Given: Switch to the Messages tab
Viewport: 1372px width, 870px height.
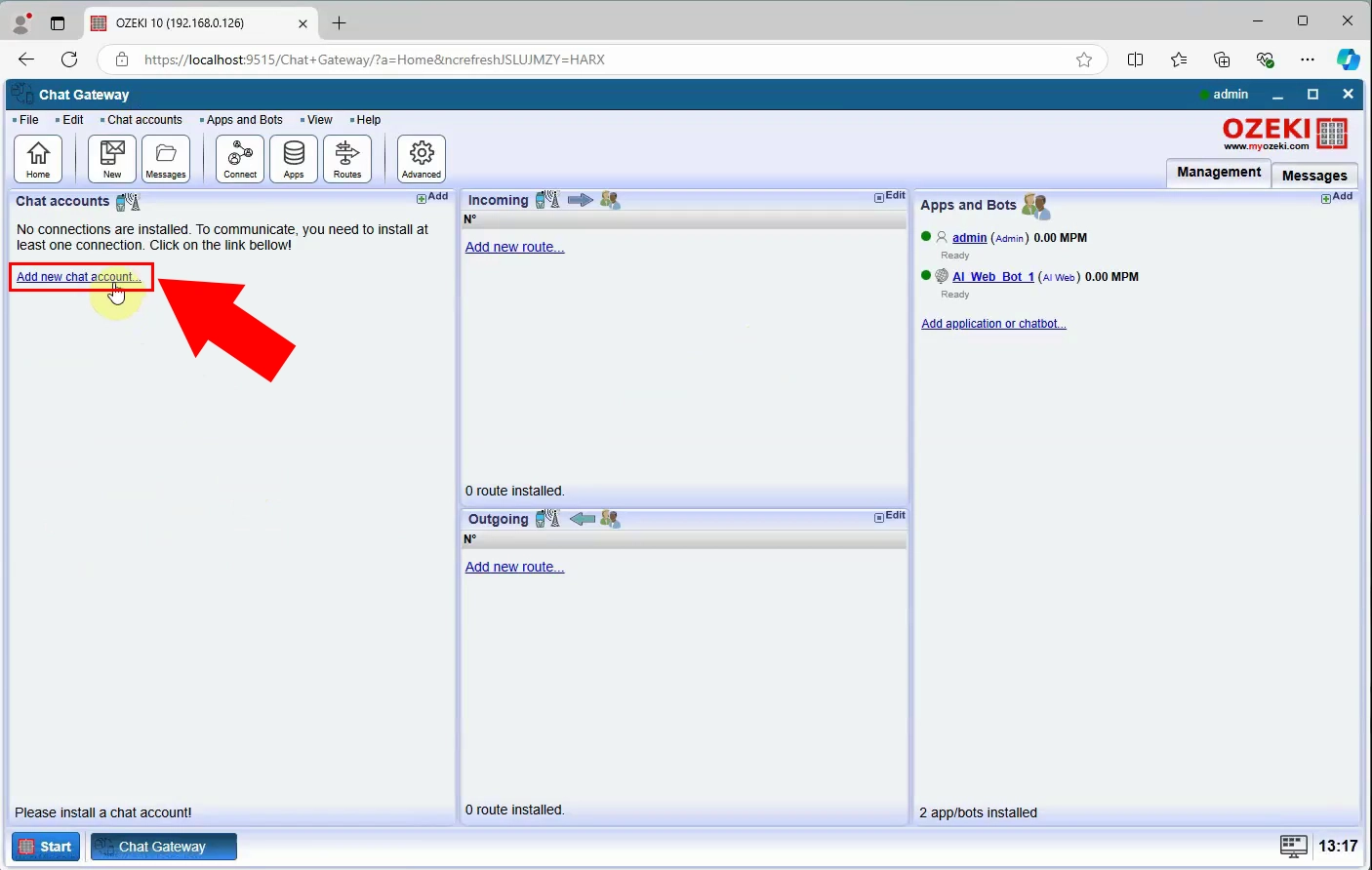Looking at the screenshot, I should tap(1314, 176).
